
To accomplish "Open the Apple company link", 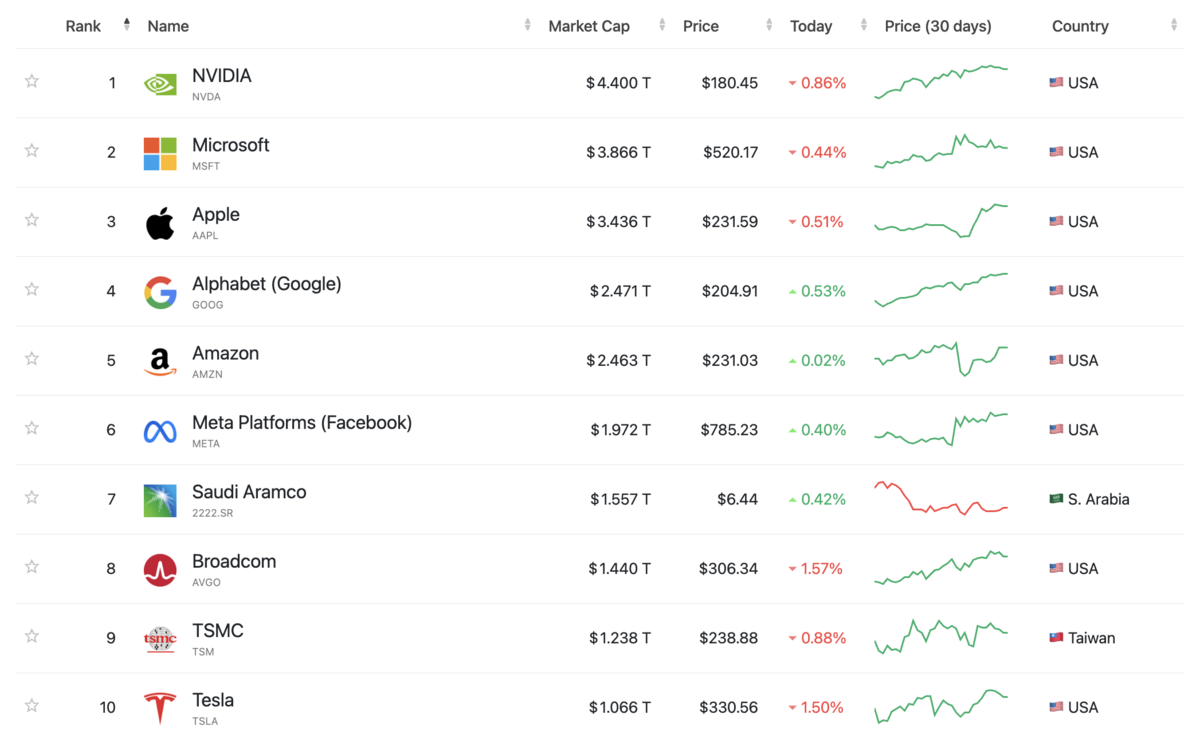I will pos(216,214).
